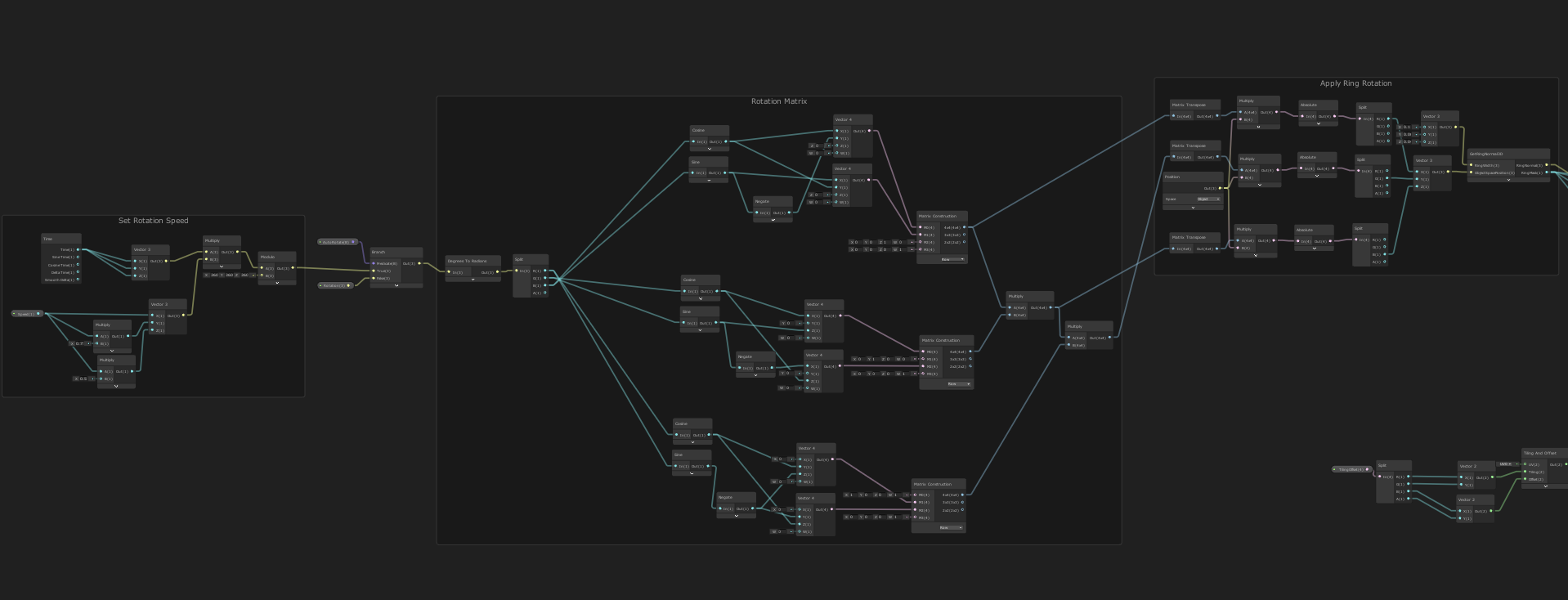
Task: Select the Rotation Matrix group title
Action: point(779,101)
